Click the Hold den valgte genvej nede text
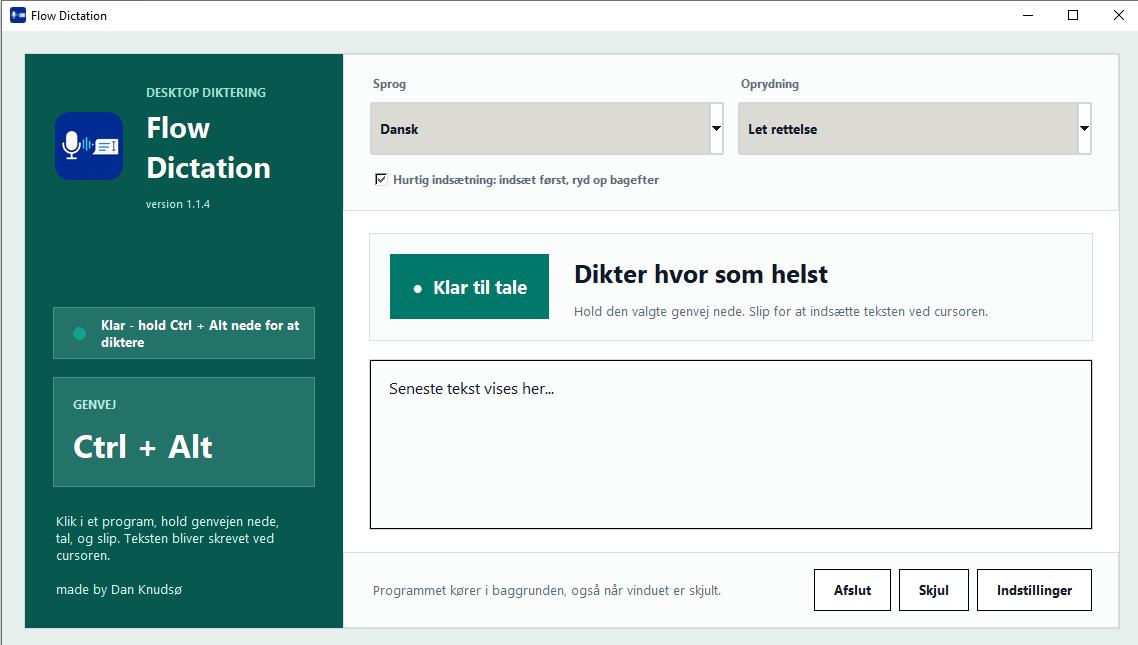The width and height of the screenshot is (1138, 645). point(781,311)
